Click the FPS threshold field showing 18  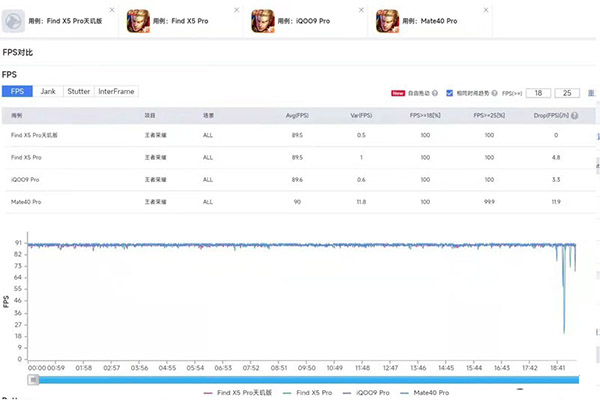click(x=538, y=92)
